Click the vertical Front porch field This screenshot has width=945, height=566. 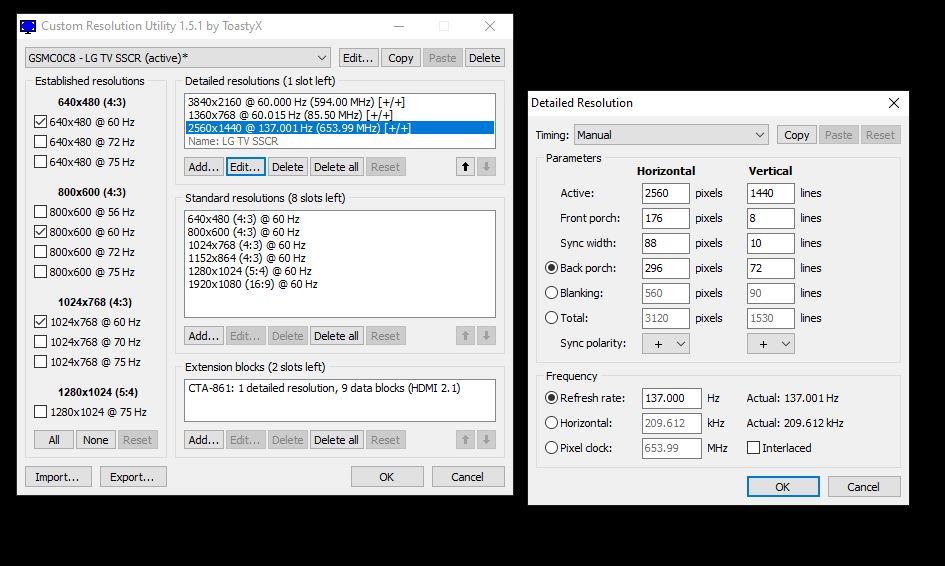771,218
